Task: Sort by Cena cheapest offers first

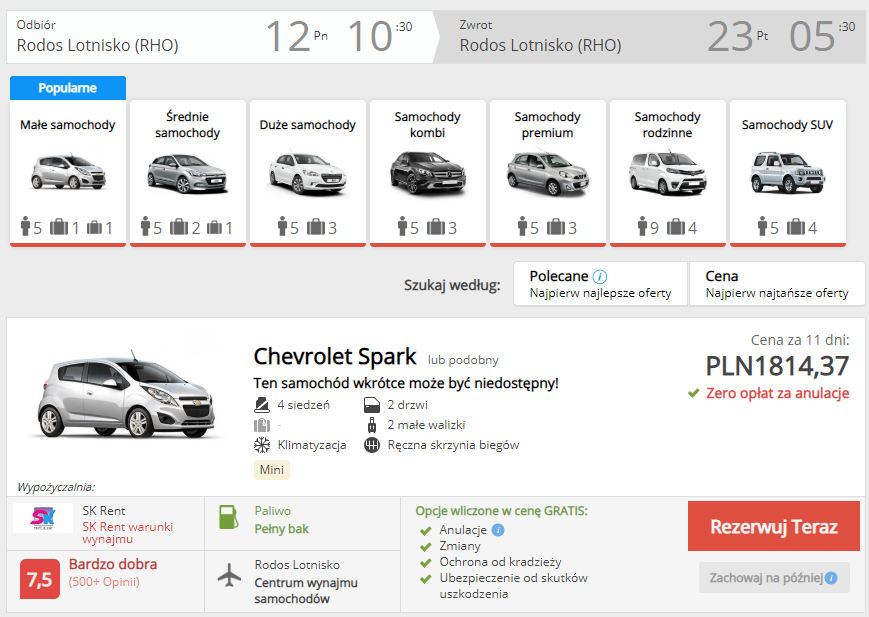Action: pyautogui.click(x=777, y=284)
